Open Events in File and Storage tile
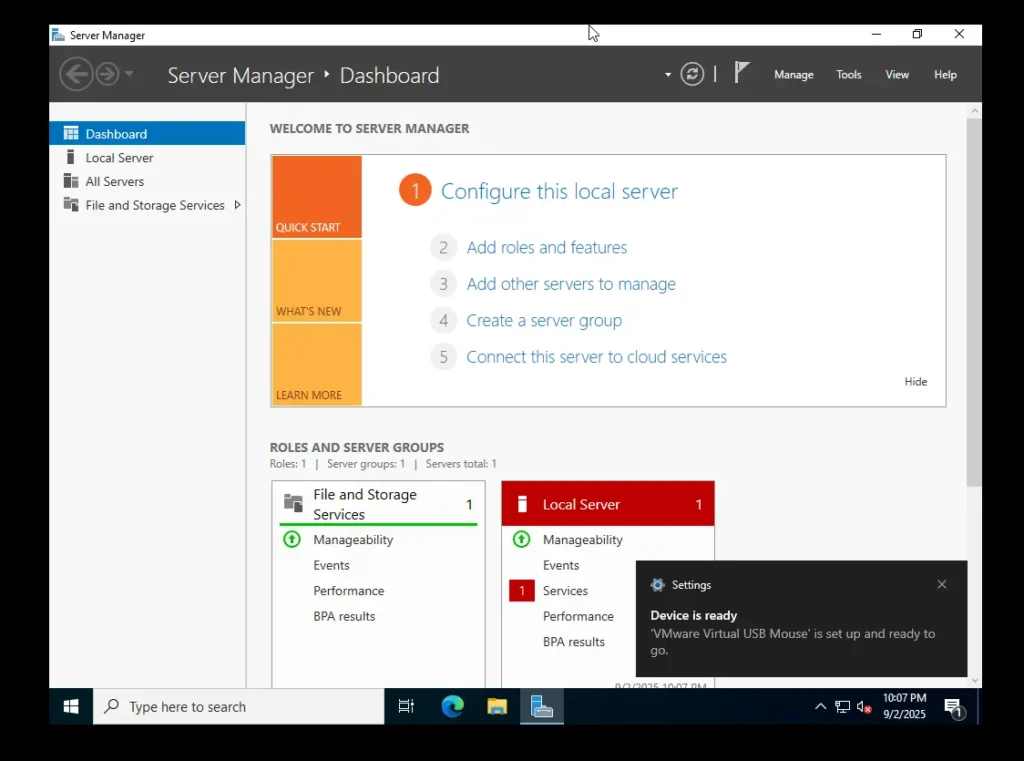 [331, 565]
